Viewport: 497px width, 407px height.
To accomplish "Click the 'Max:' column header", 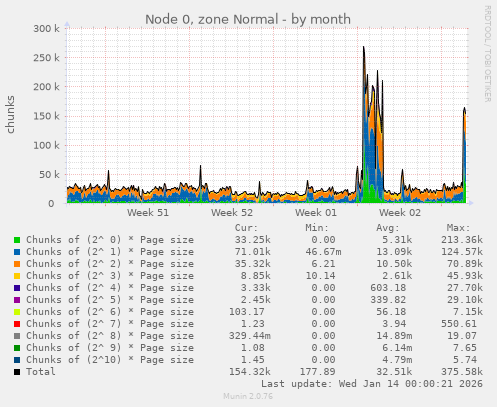I will (458, 228).
